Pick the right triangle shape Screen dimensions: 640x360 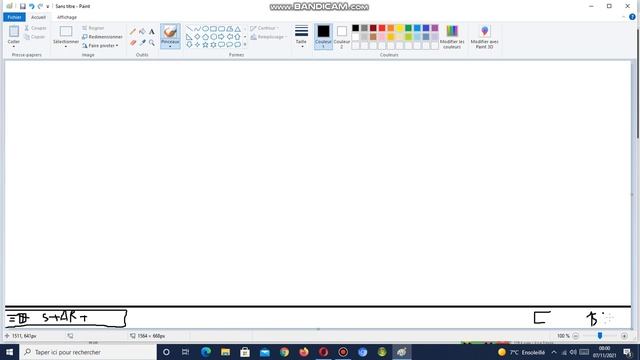pos(189,37)
